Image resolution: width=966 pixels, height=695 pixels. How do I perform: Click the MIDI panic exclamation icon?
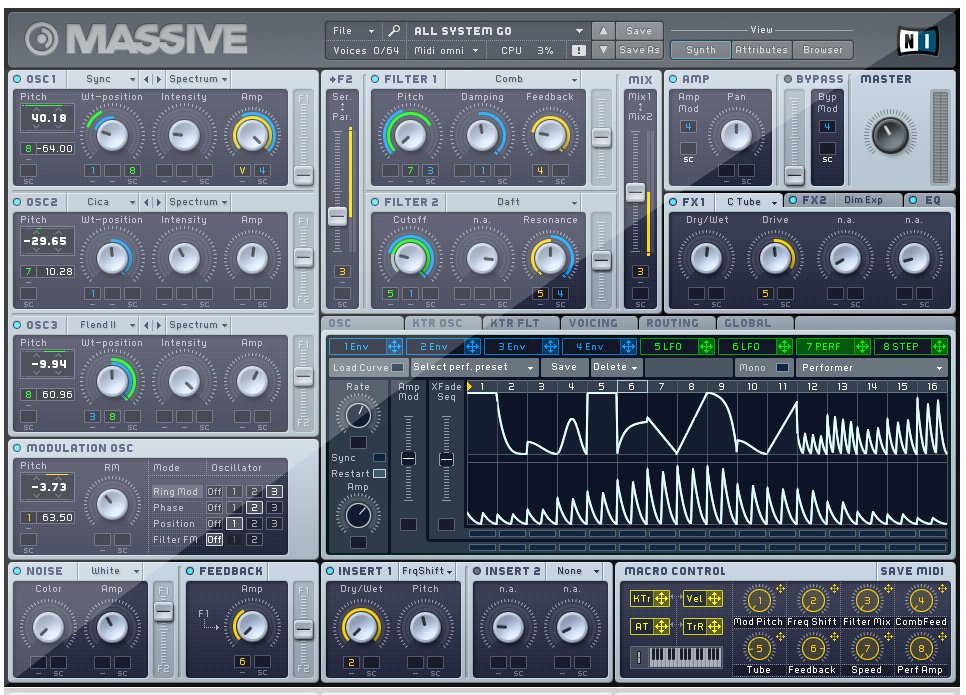point(578,51)
